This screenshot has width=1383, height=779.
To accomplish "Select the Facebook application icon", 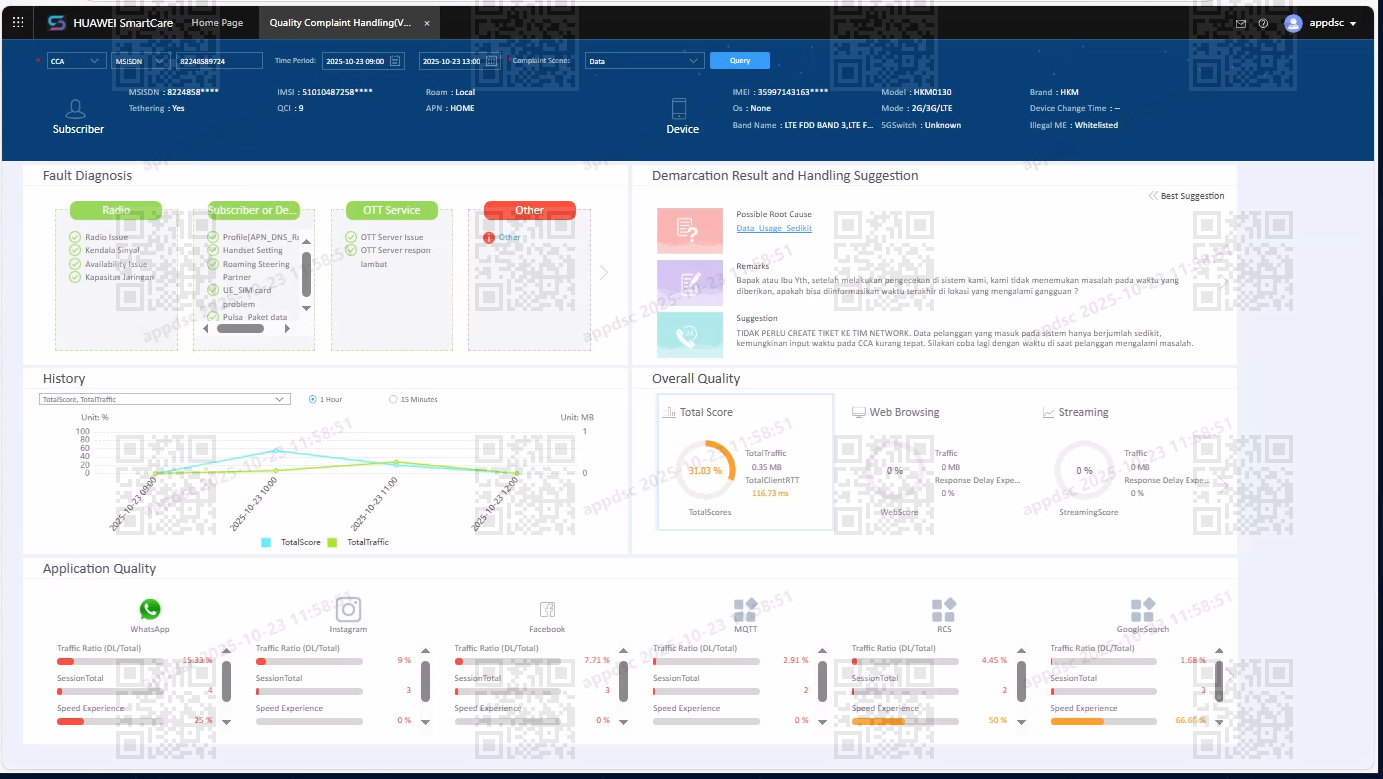I will (x=547, y=609).
